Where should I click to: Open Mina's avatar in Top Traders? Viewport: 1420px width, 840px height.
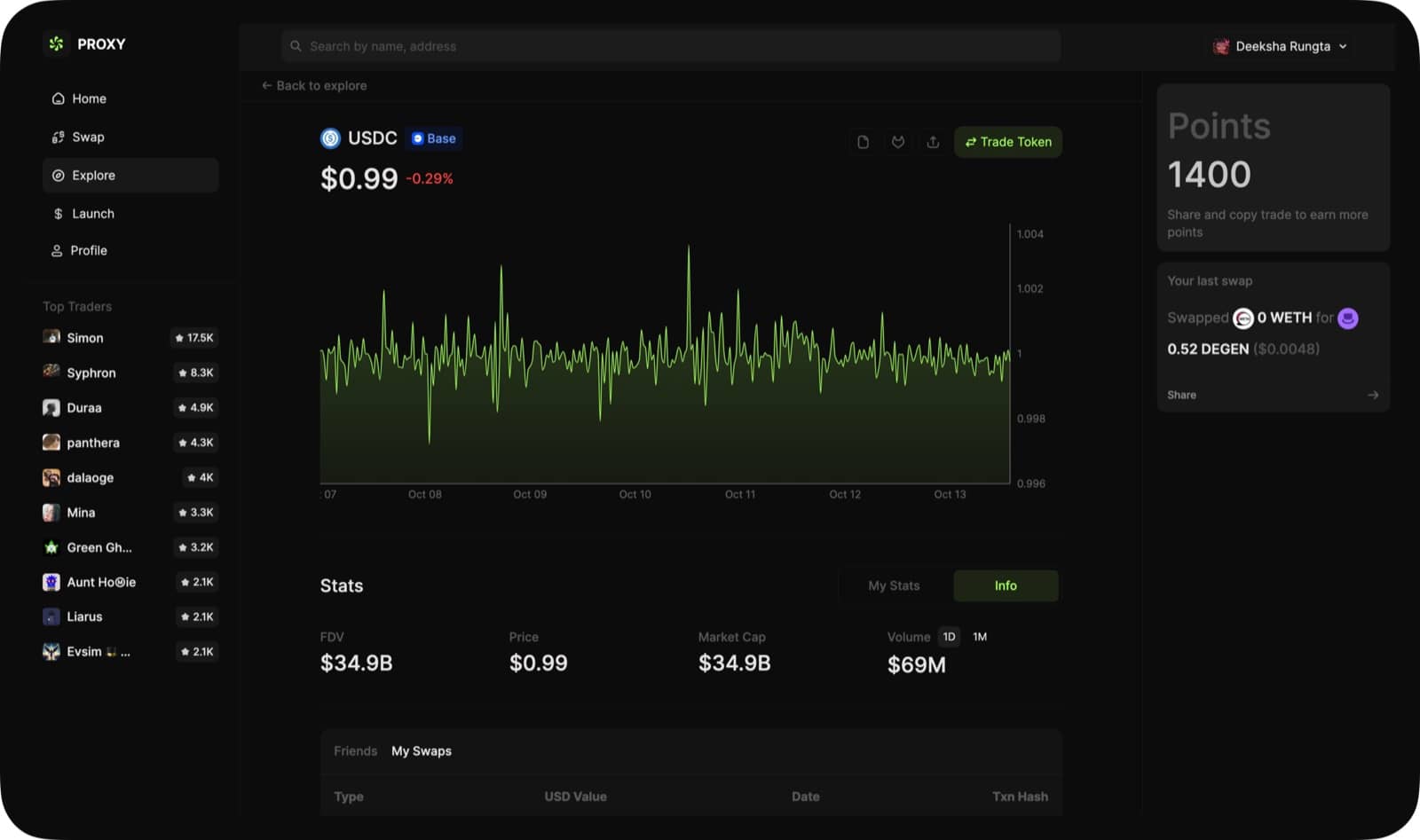pos(51,513)
